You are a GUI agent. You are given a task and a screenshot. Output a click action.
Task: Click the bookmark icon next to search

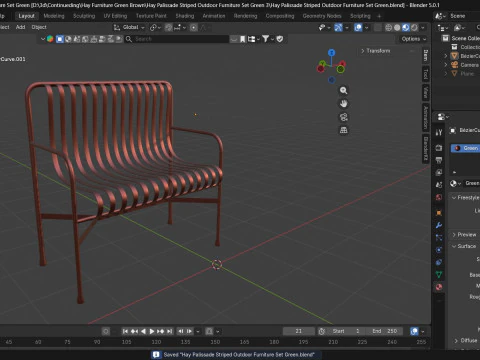pos(243,39)
